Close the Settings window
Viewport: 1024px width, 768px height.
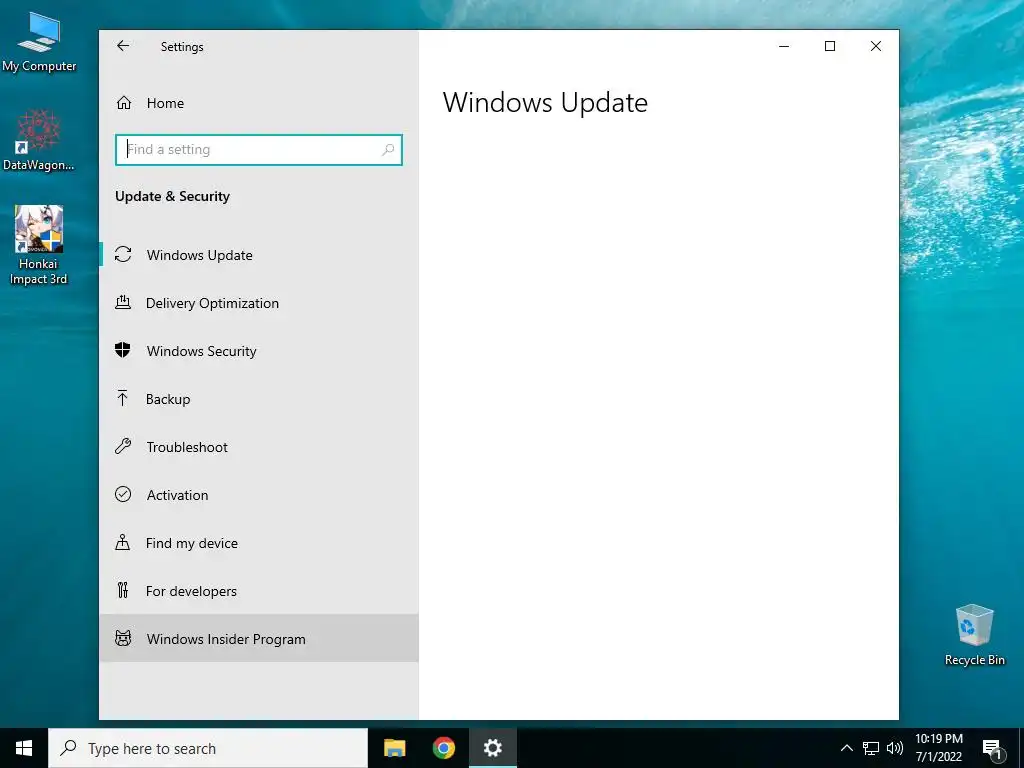[876, 46]
